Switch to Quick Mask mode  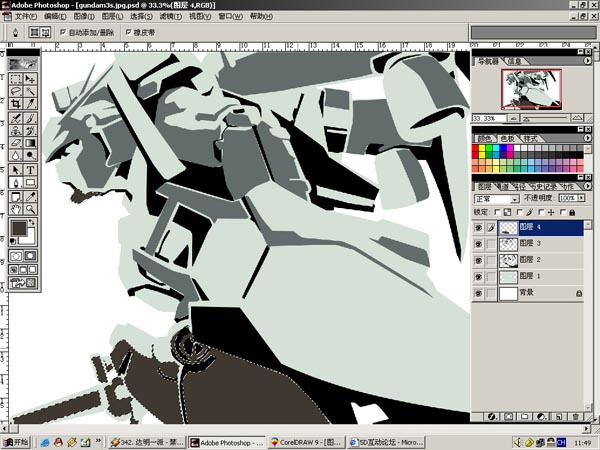pos(30,256)
